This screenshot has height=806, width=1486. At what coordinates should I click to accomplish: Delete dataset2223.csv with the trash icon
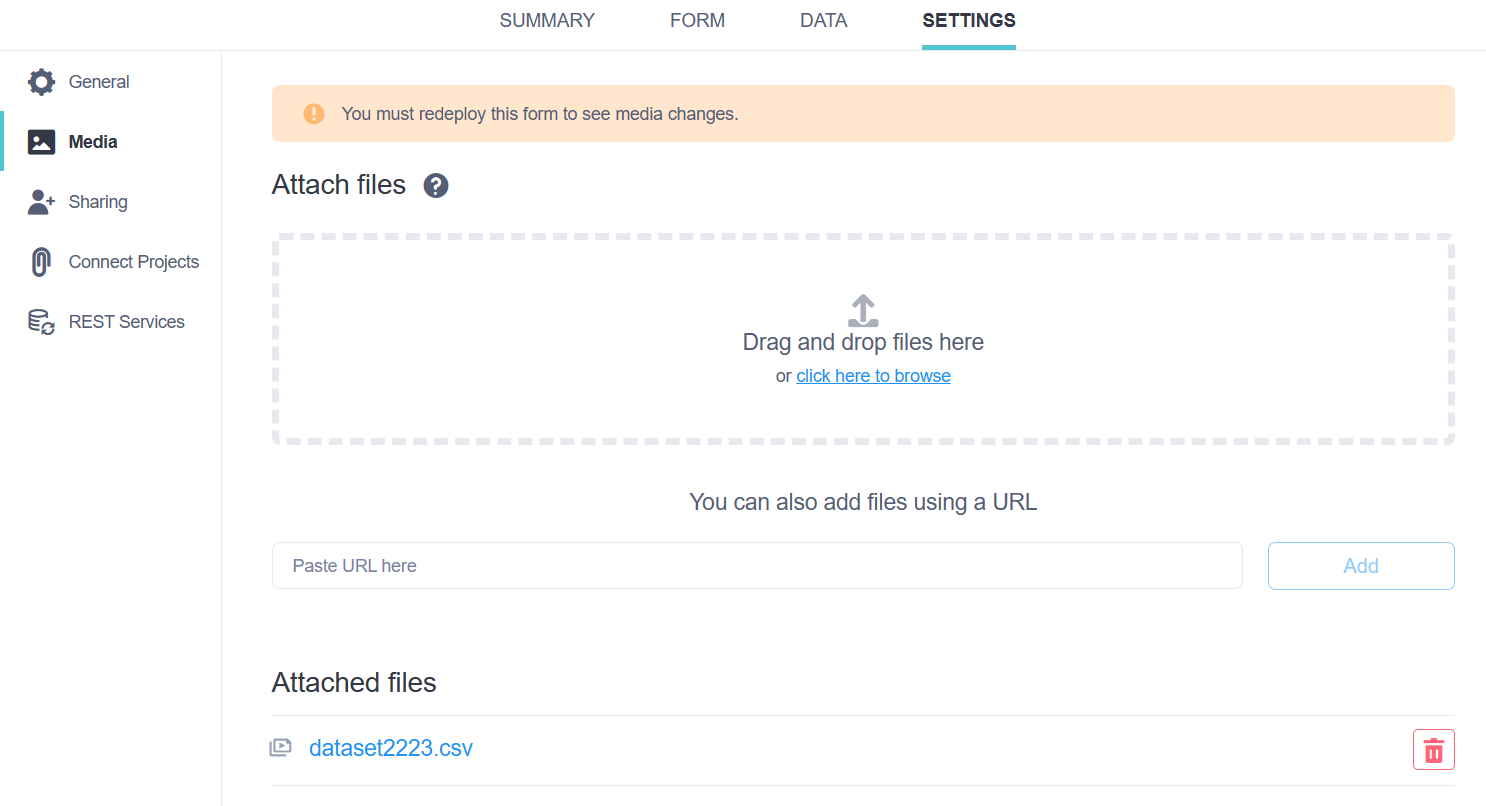pos(1433,749)
